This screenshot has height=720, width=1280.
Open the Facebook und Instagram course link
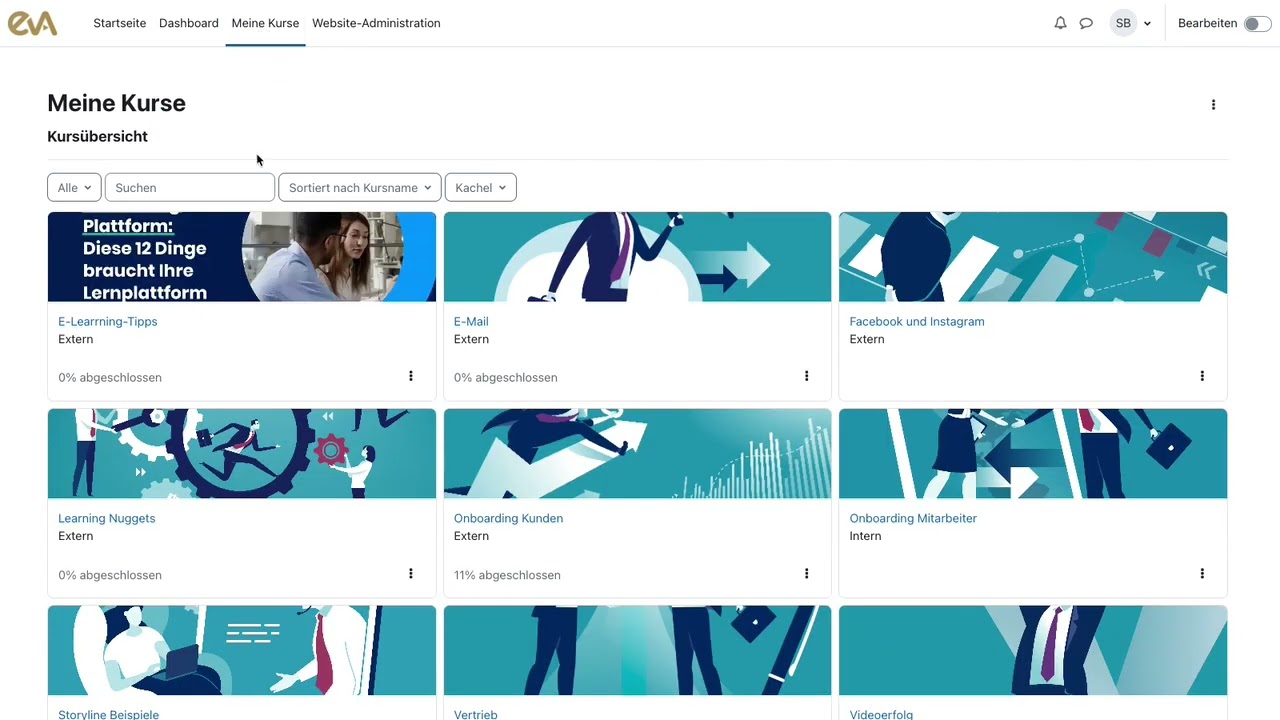pyautogui.click(x=917, y=321)
